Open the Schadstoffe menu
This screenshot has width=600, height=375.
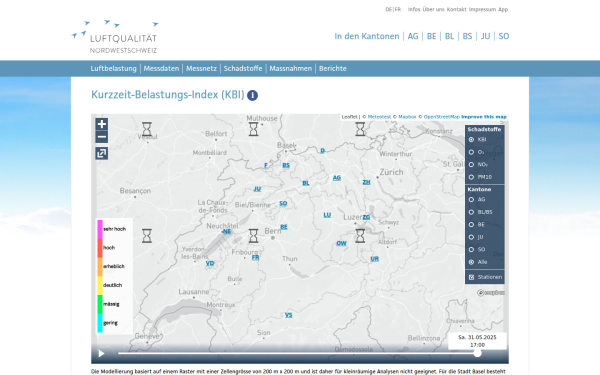(243, 68)
